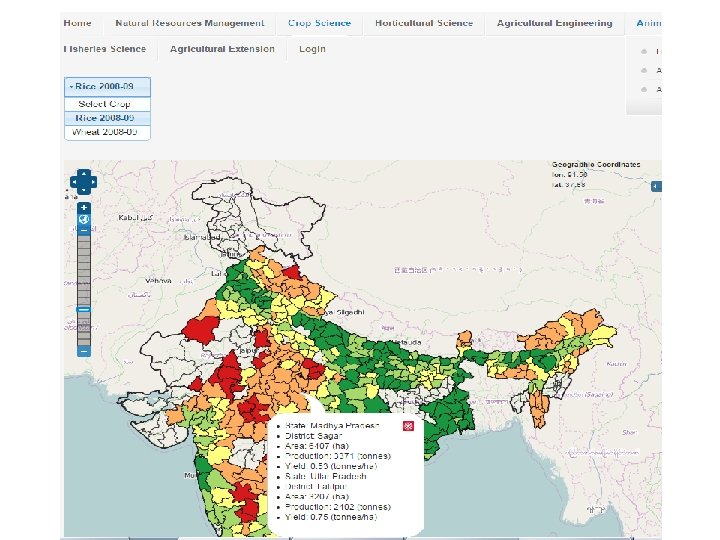The image size is (720, 540).
Task: Pan the map up with the arrow control
Action: tap(84, 174)
